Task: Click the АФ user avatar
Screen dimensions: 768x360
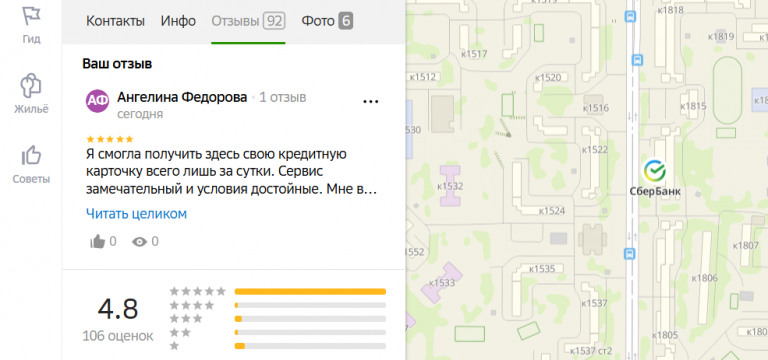Action: [x=97, y=101]
